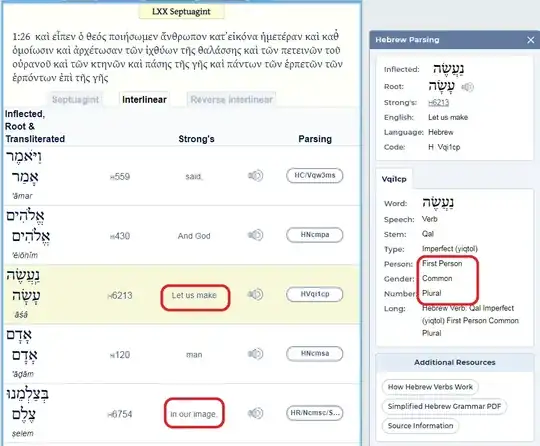Viewport: 540px width, 446px height.
Task: Open the HNcmsa parsing code
Action: click(x=314, y=353)
